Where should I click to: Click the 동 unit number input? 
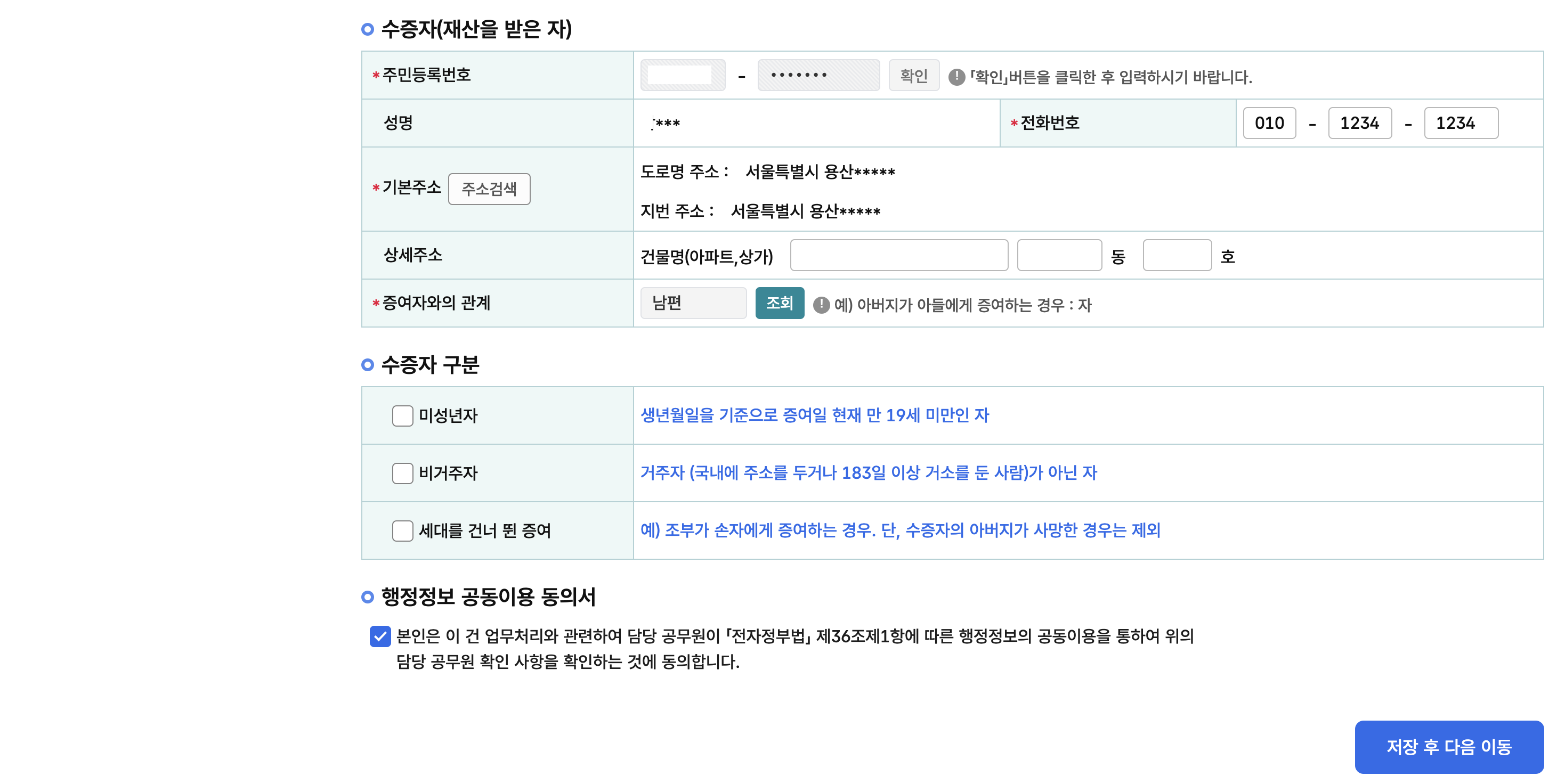pos(1059,256)
